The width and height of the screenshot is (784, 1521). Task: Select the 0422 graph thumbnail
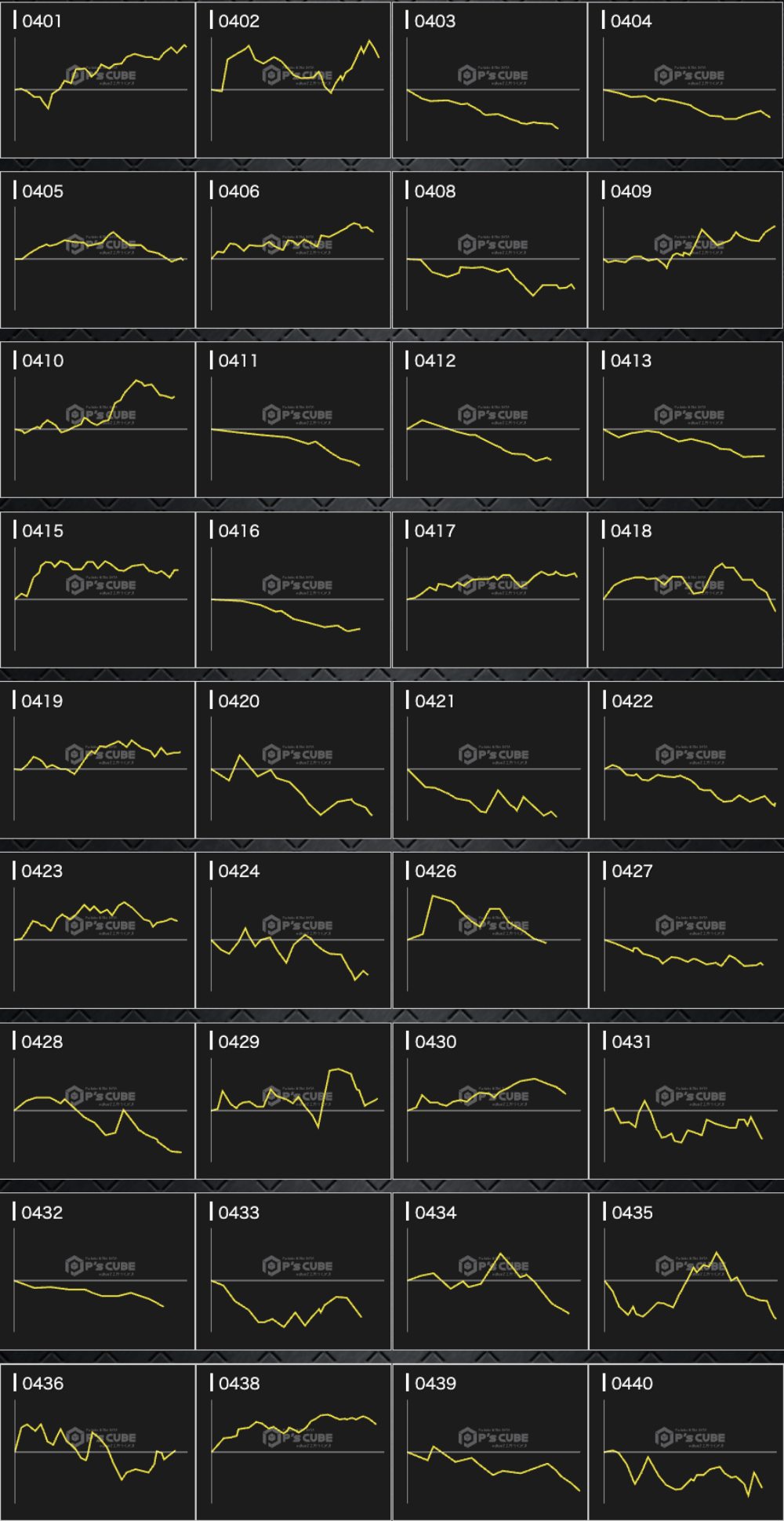686,760
